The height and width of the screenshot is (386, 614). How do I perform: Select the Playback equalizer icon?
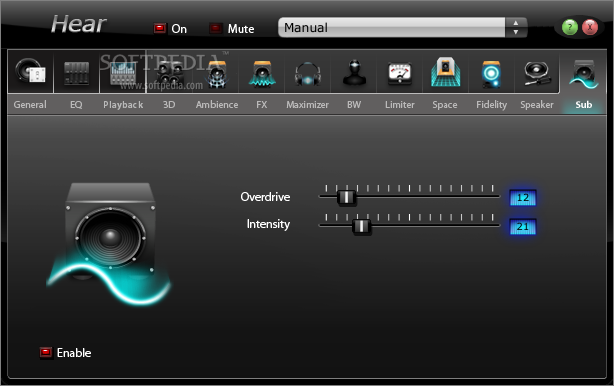[x=123, y=73]
